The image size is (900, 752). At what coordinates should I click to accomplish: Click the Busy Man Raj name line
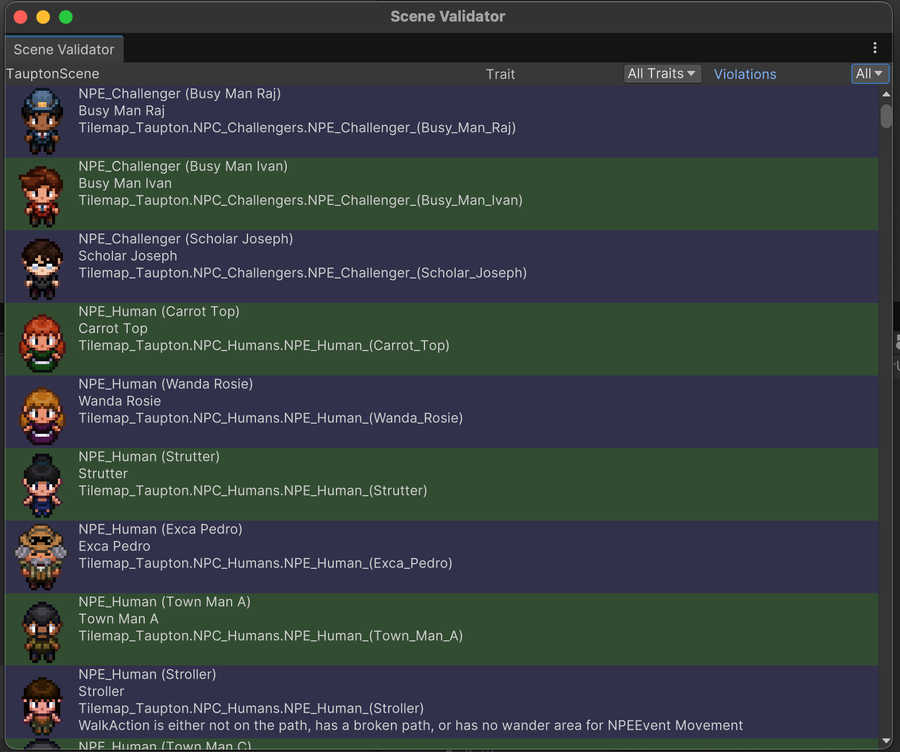click(122, 111)
